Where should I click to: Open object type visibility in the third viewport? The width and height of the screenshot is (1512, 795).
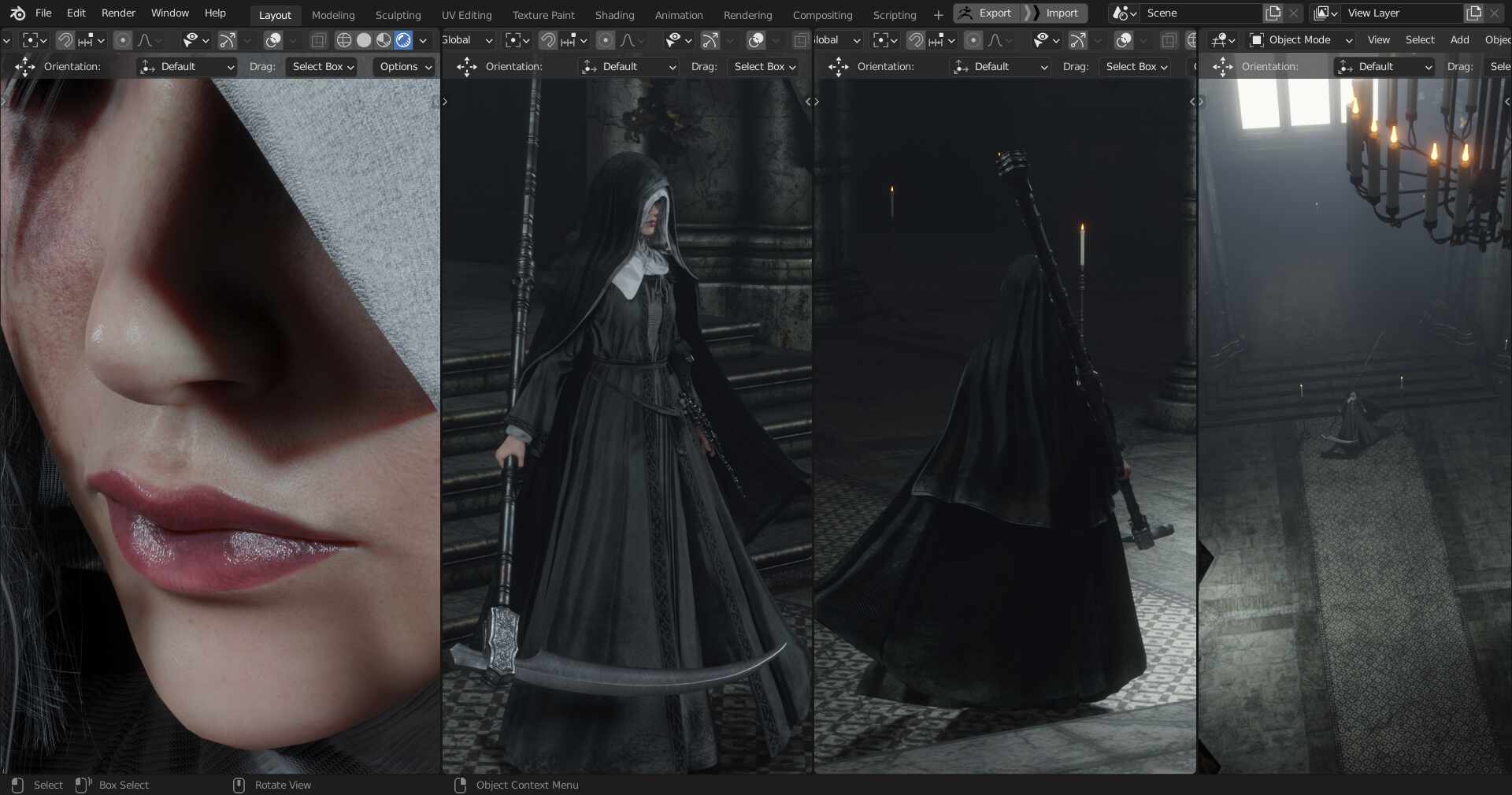pyautogui.click(x=1047, y=40)
